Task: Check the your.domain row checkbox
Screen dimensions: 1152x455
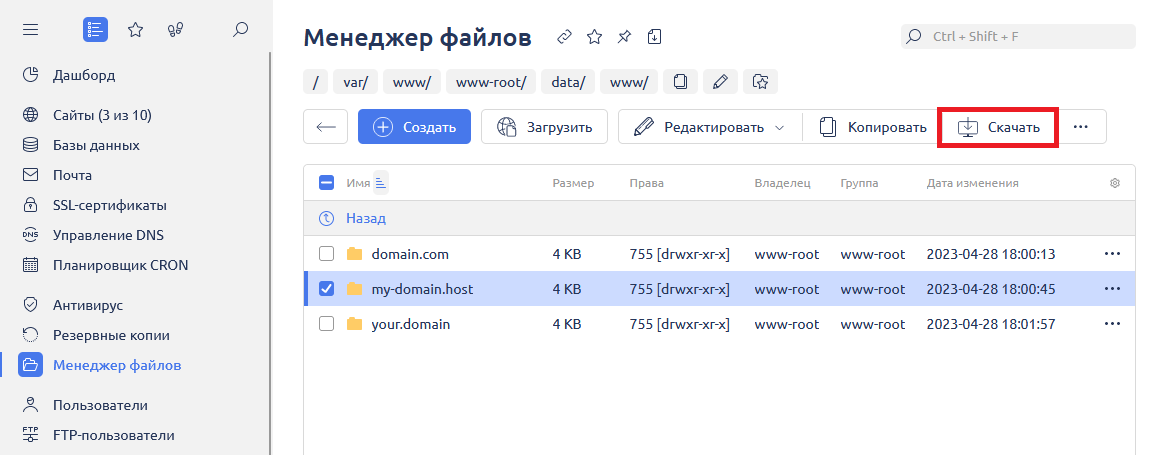Action: (x=326, y=324)
